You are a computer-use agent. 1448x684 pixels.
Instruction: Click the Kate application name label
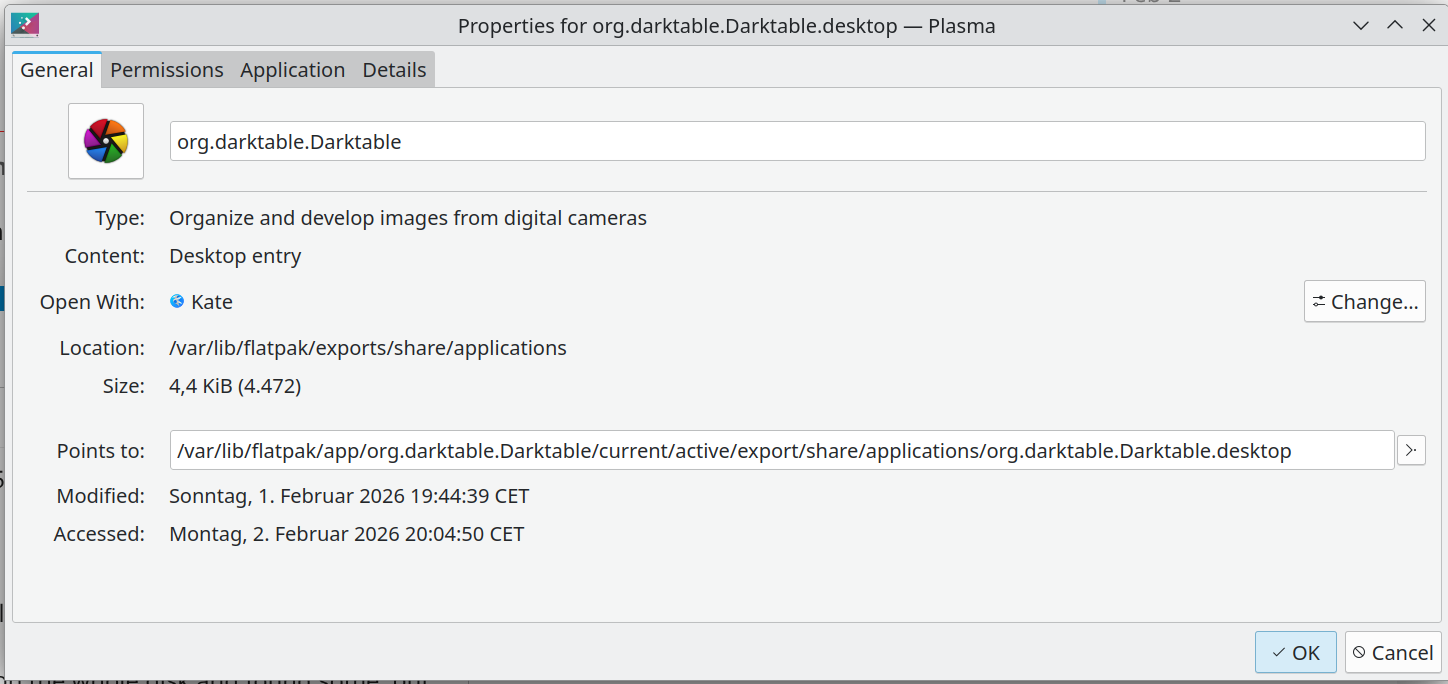pos(212,302)
